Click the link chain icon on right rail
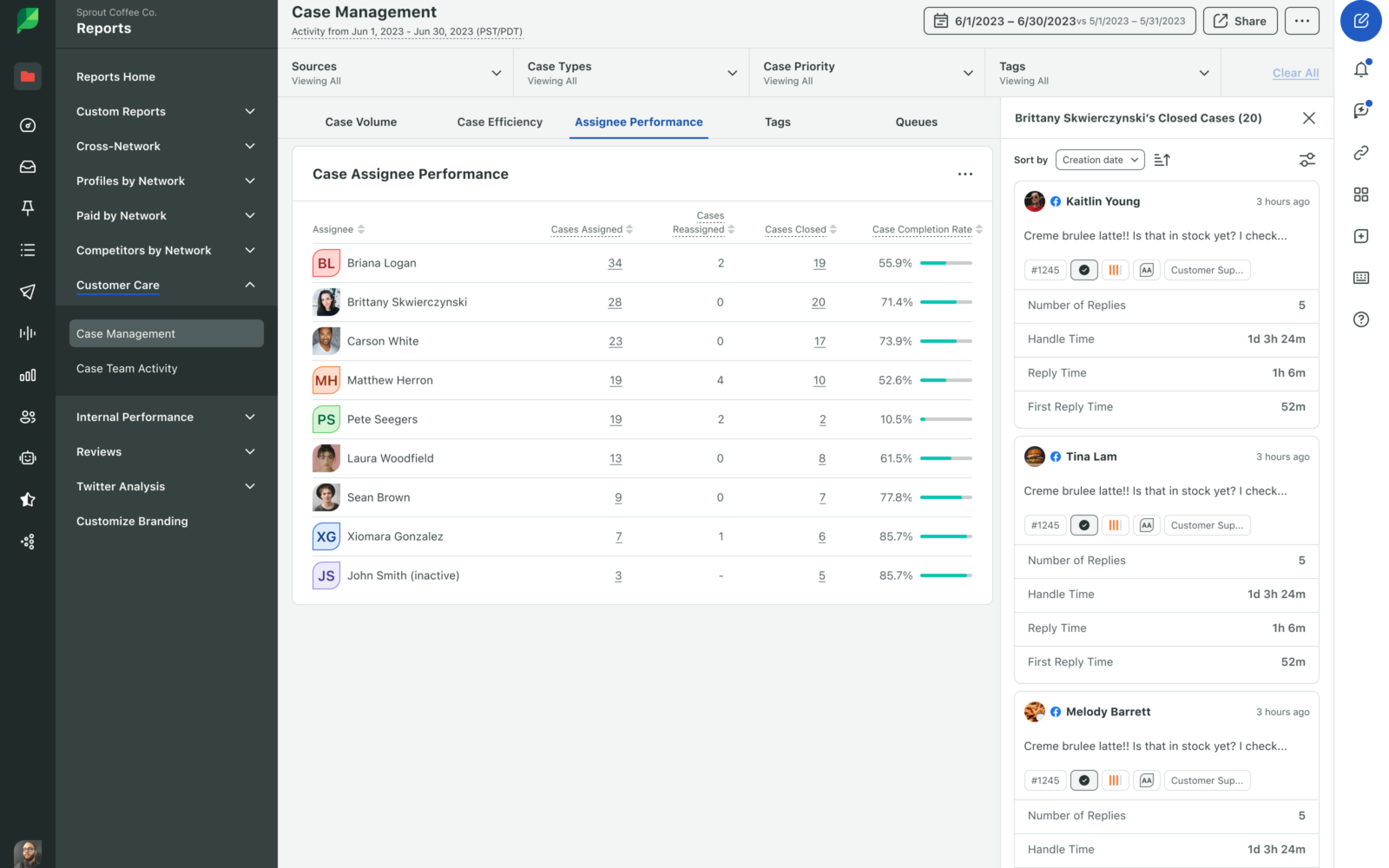 click(x=1361, y=153)
